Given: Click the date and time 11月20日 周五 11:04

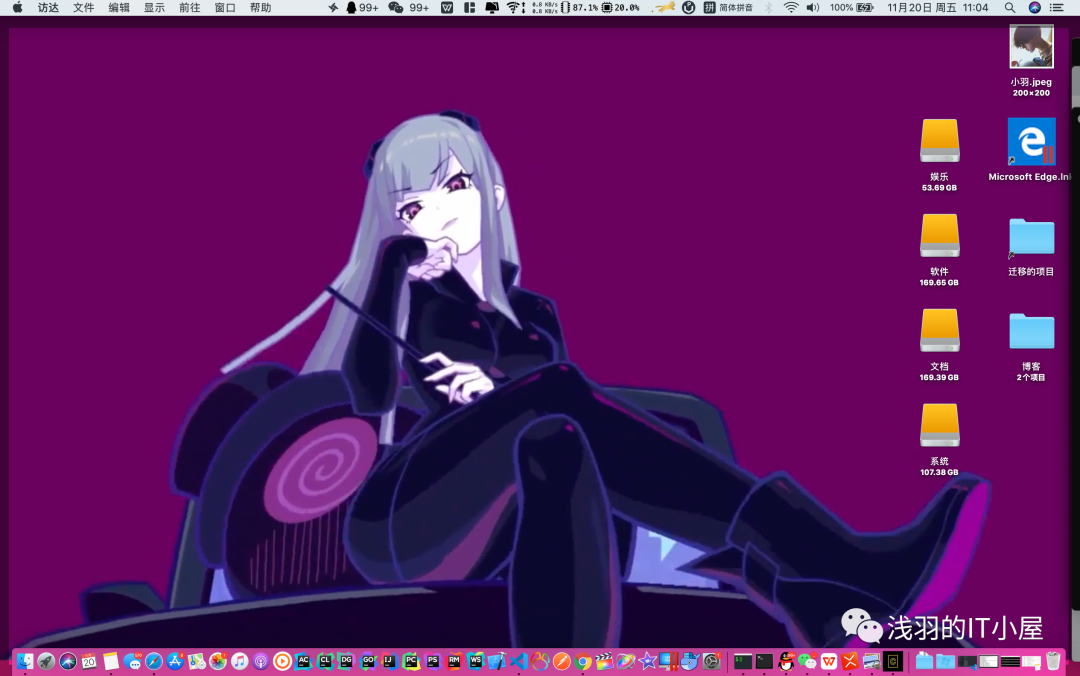Looking at the screenshot, I should click(x=937, y=8).
